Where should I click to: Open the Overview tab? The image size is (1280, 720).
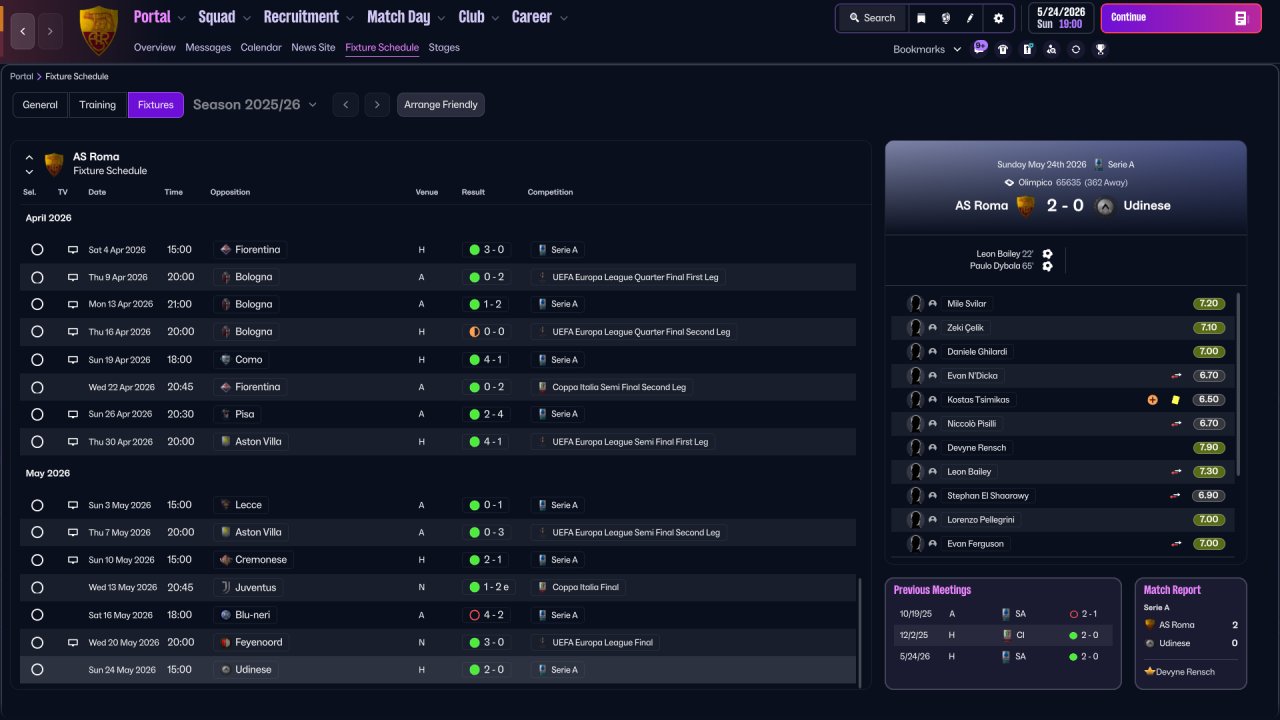tap(154, 48)
